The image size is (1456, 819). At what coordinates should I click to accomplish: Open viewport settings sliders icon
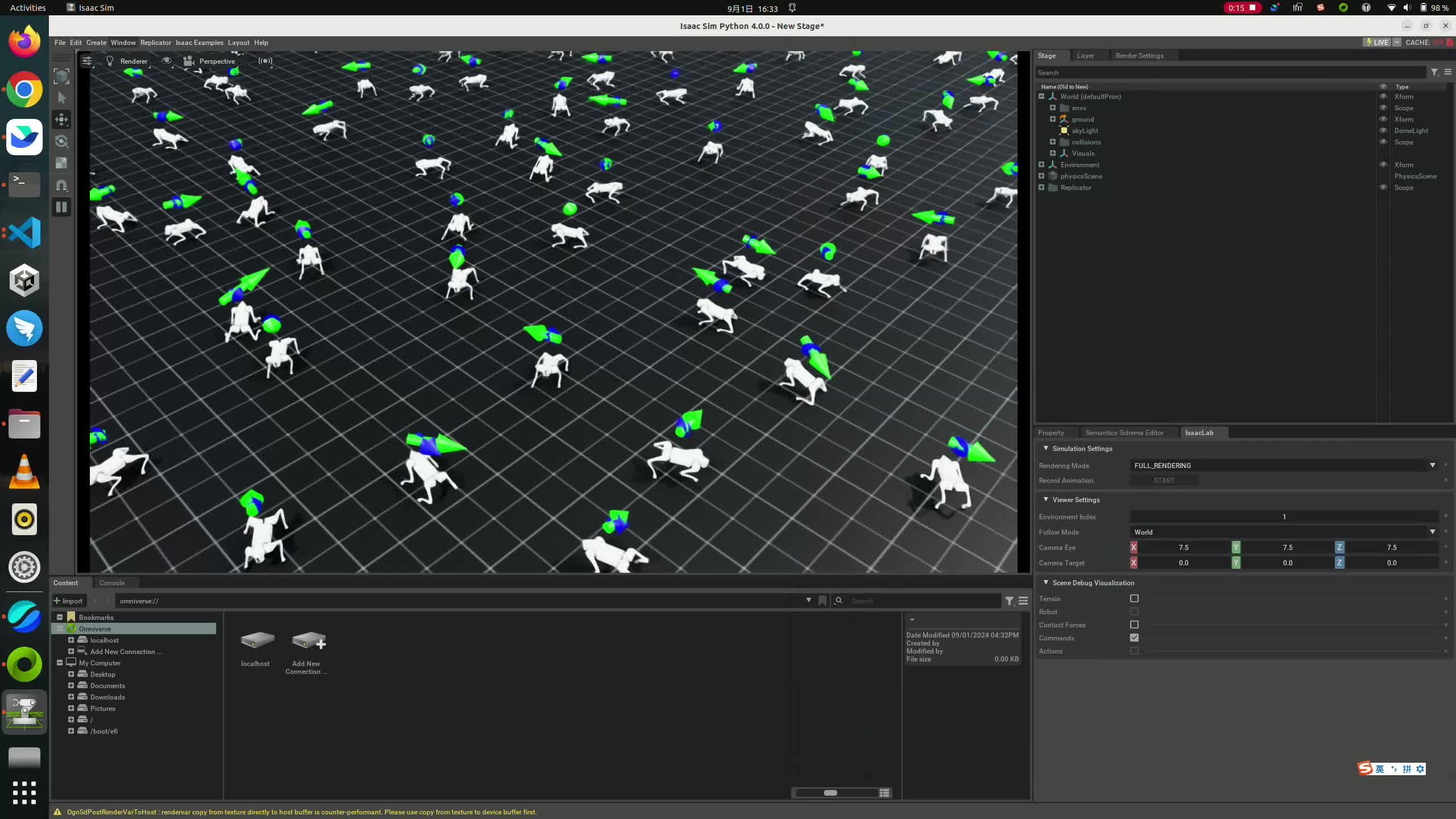[x=86, y=61]
